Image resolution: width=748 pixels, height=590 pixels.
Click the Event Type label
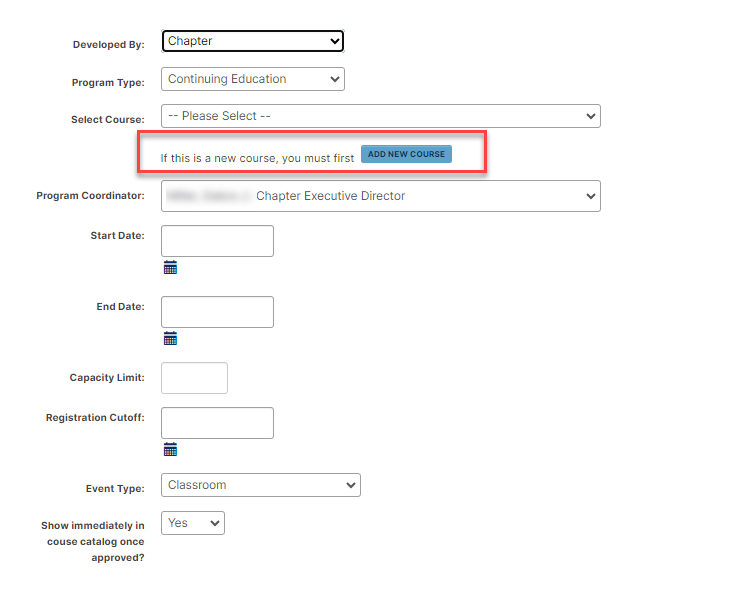click(x=115, y=488)
